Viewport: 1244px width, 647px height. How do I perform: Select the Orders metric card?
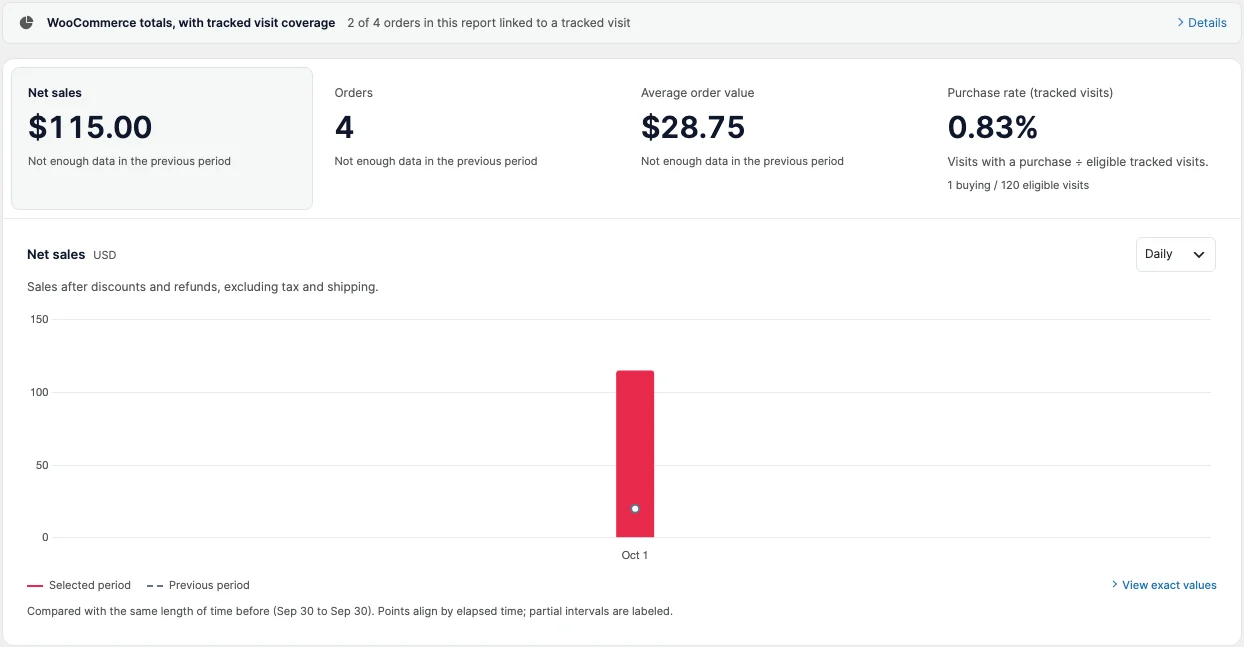[x=470, y=138]
